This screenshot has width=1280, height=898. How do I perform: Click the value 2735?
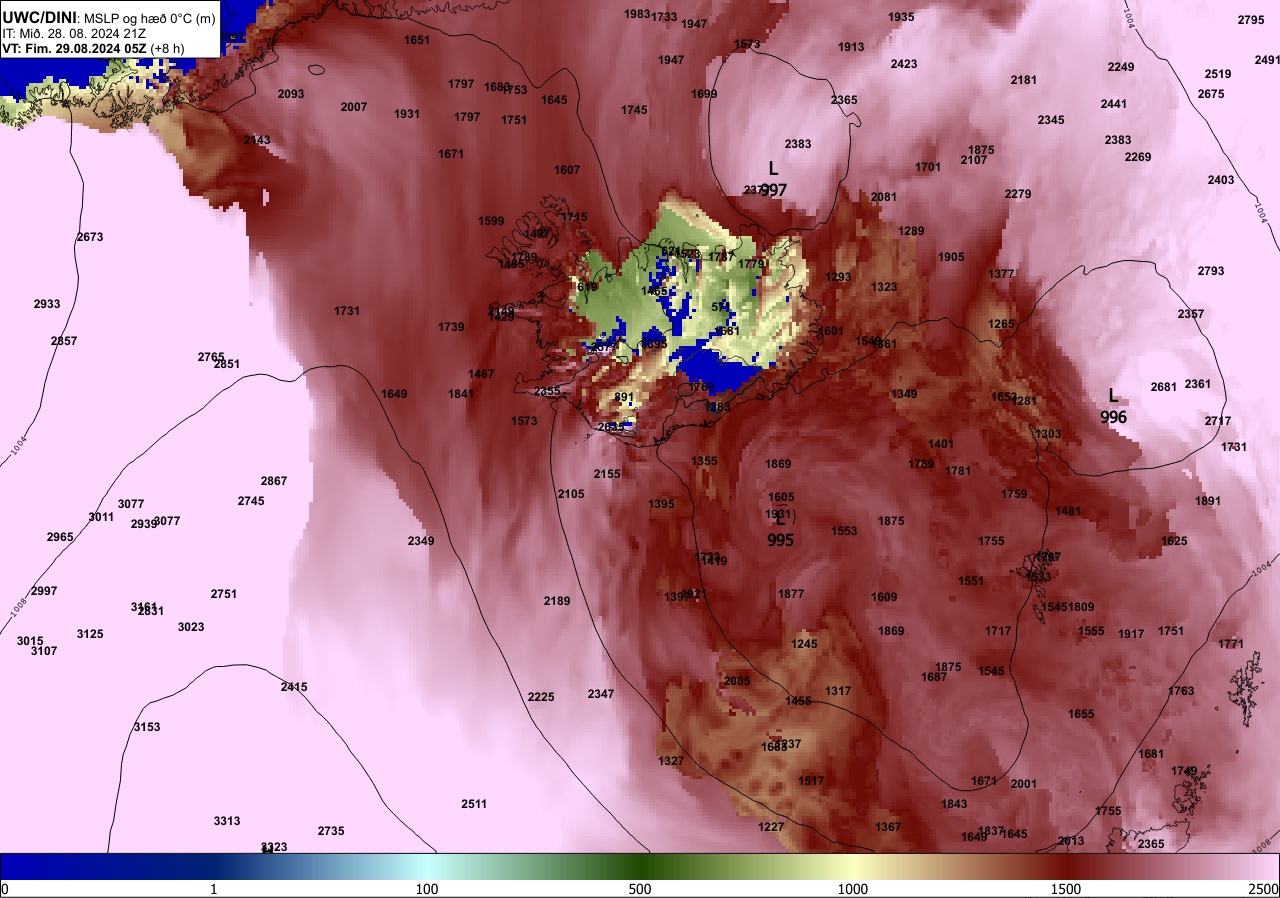pyautogui.click(x=331, y=831)
